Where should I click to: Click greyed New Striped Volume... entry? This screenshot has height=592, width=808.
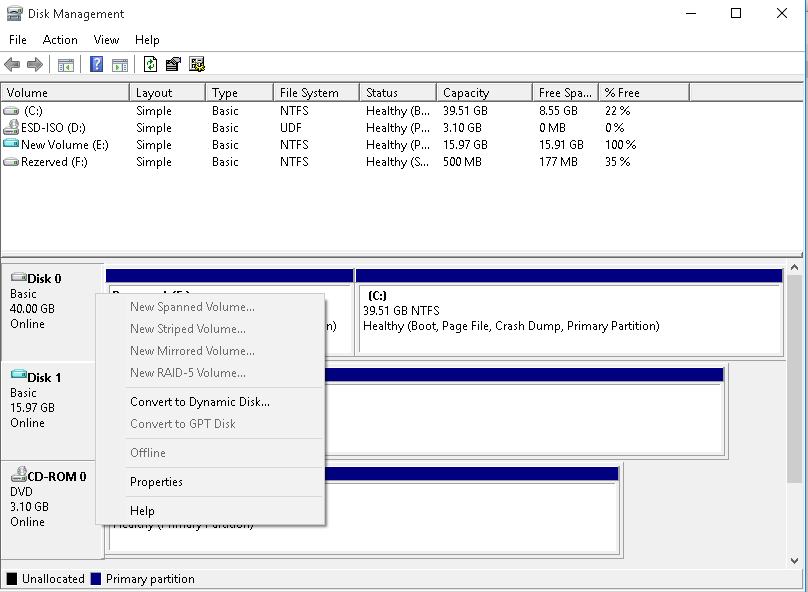210,329
